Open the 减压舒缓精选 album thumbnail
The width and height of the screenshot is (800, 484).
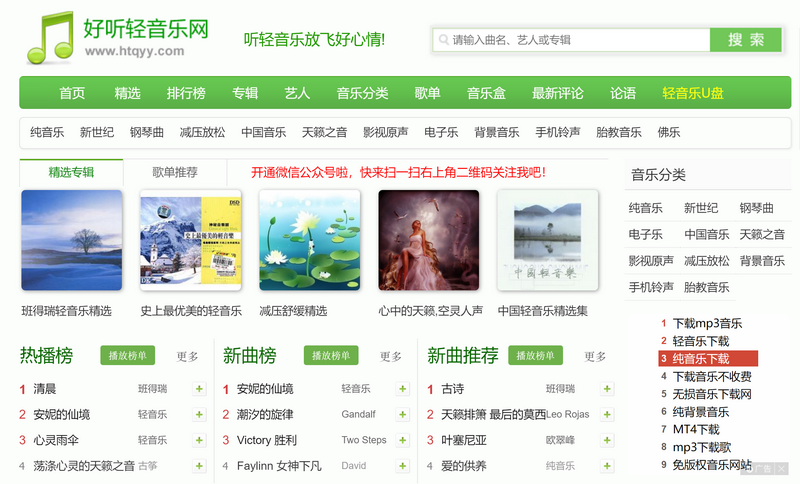309,241
